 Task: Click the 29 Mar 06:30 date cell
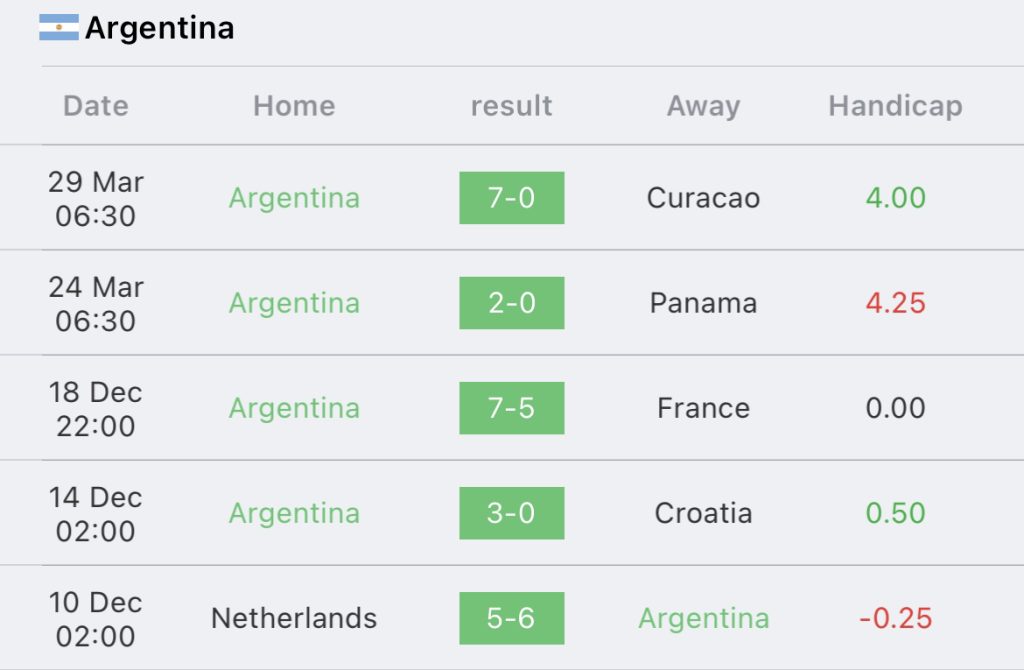point(95,199)
